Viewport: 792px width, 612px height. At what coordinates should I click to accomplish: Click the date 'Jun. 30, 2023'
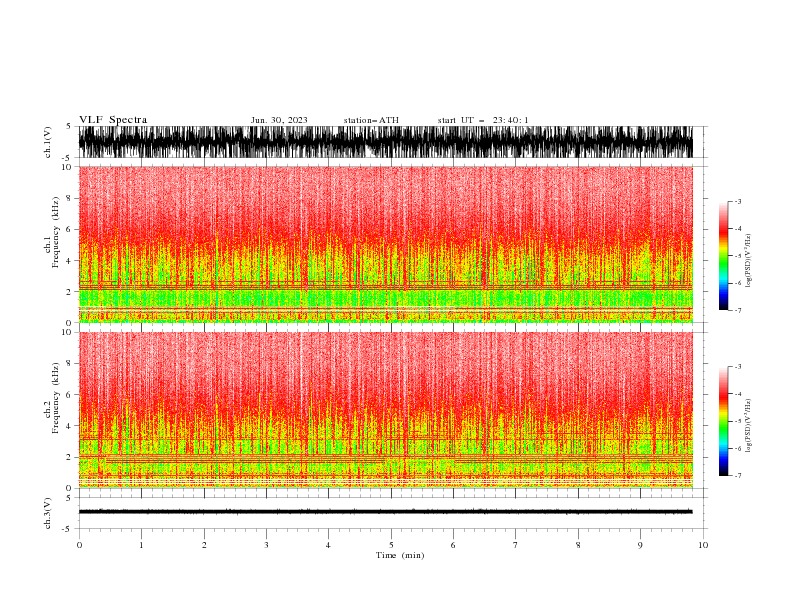[279, 120]
